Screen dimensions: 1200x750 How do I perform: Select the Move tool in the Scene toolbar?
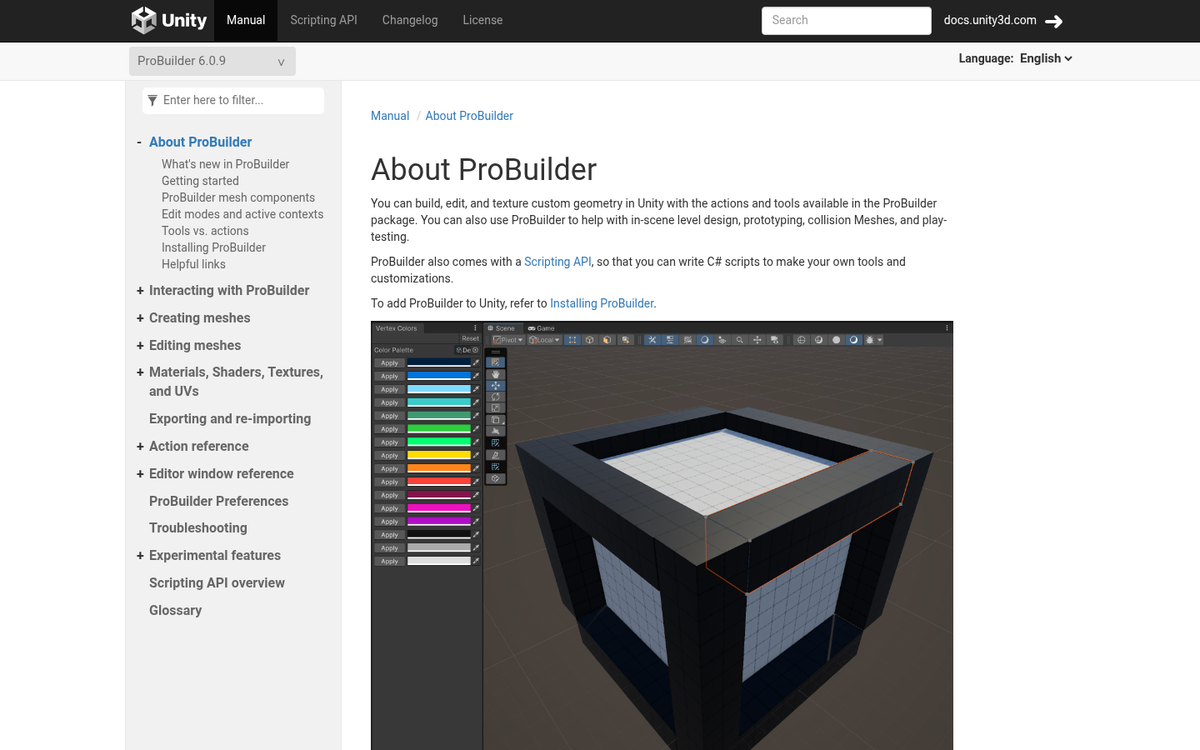tap(495, 385)
